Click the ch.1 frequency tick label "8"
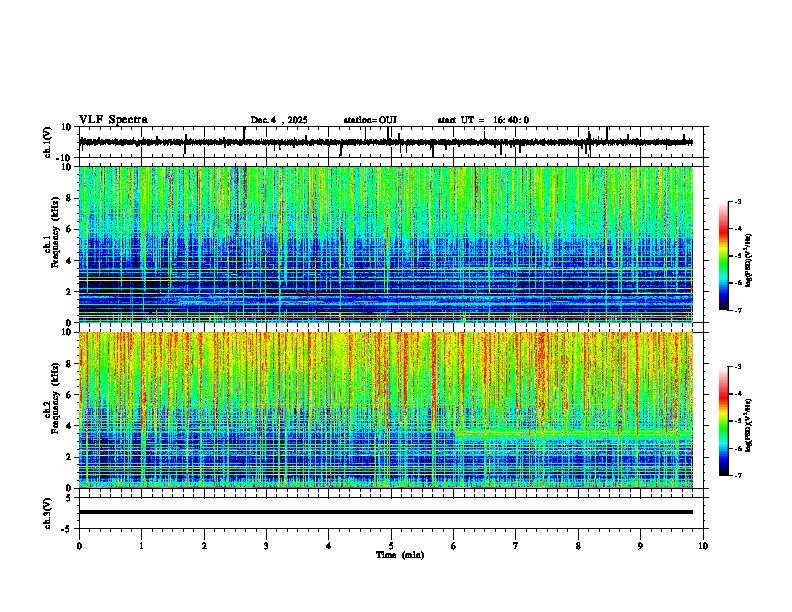The width and height of the screenshot is (792, 612). point(69,198)
